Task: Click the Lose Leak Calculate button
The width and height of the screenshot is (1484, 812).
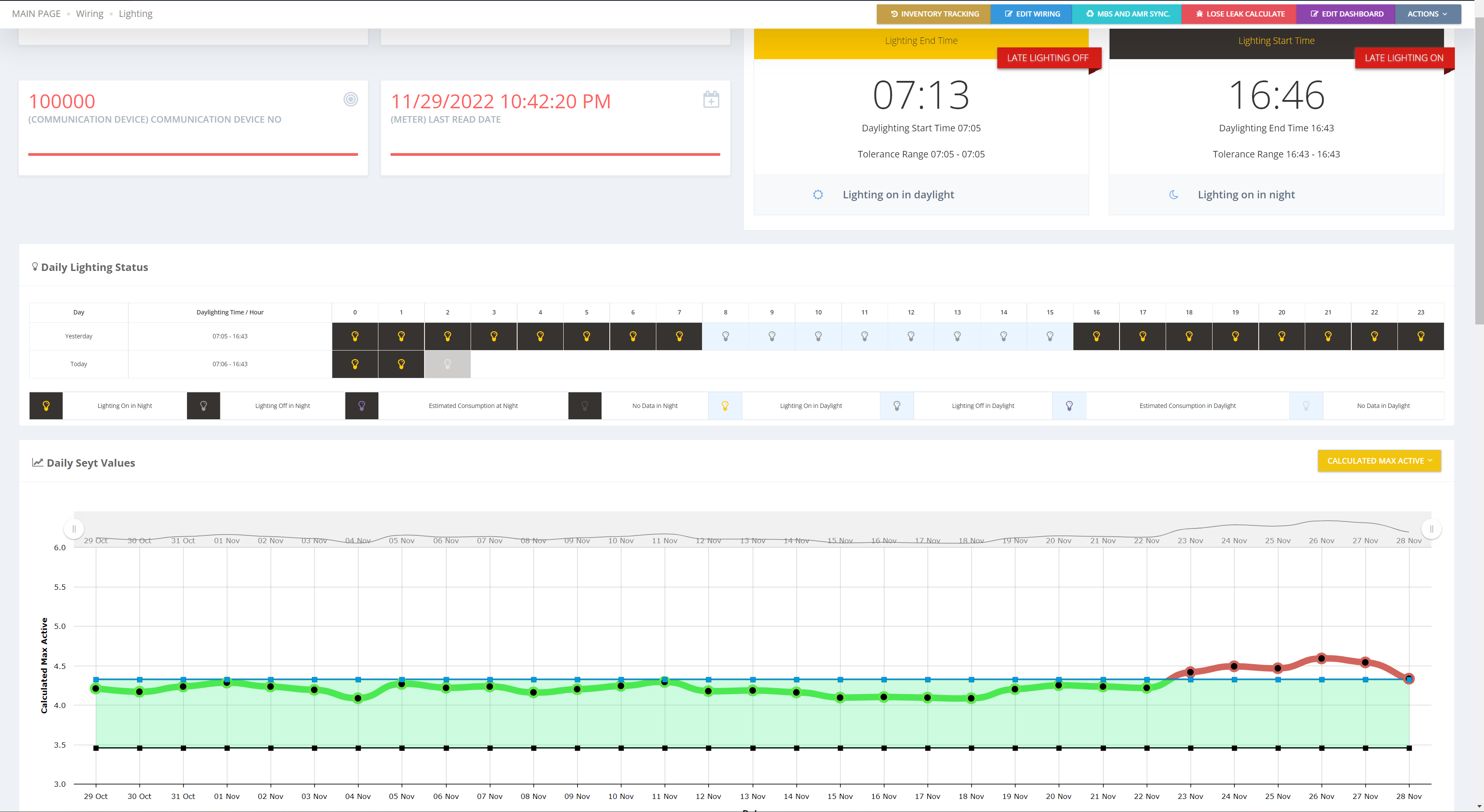Action: tap(1239, 14)
